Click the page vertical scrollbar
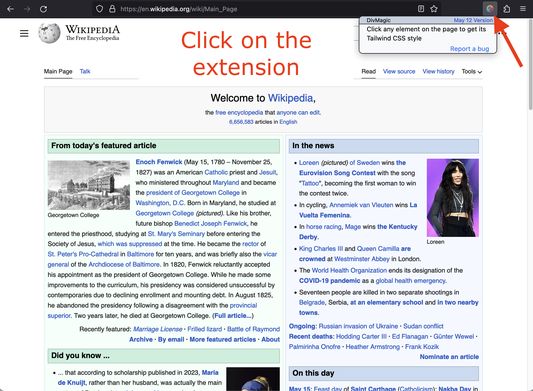Viewport: 533px width, 391px height. point(530,65)
